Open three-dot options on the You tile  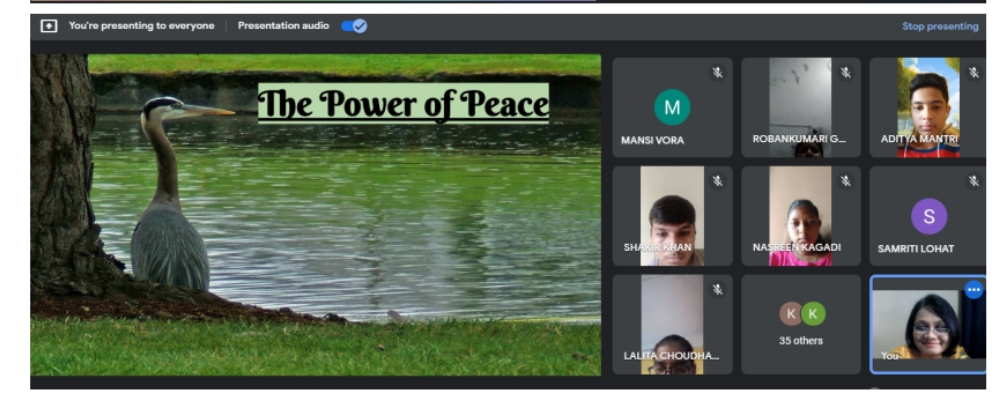[x=973, y=290]
